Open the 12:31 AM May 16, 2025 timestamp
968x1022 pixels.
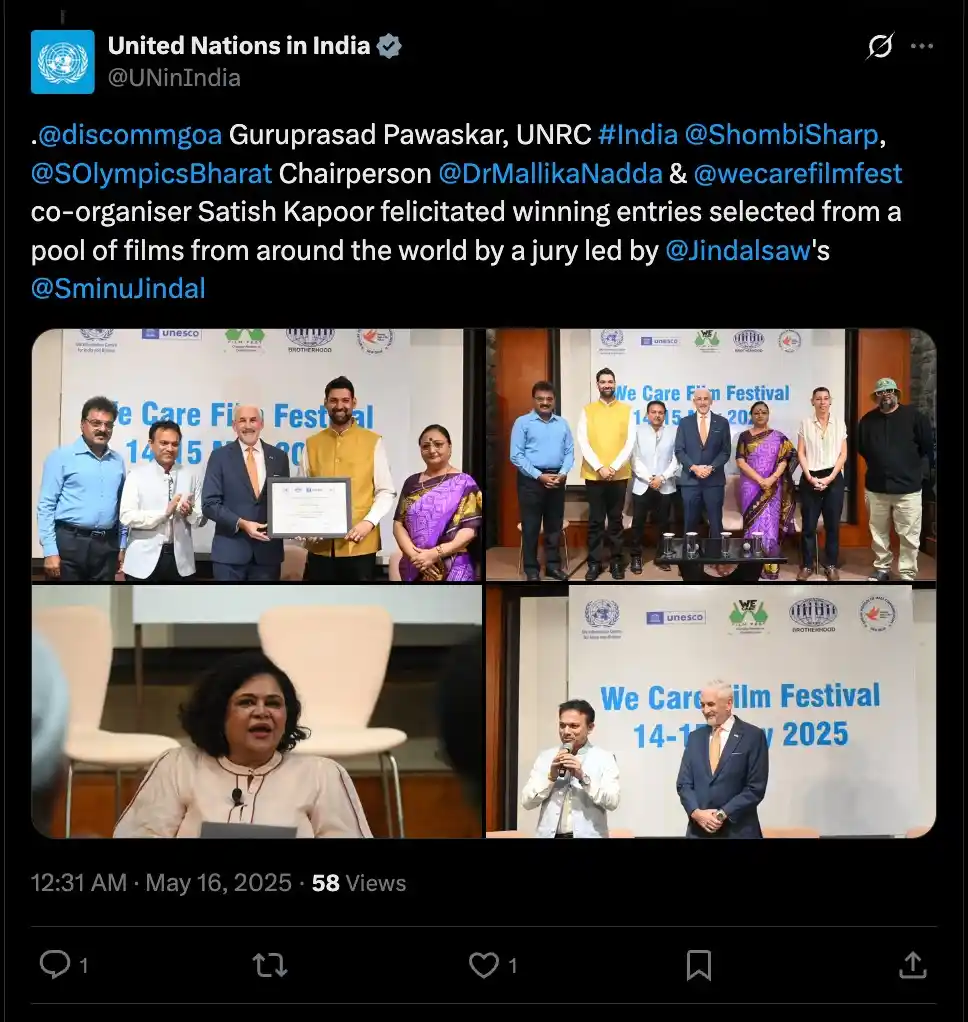click(x=161, y=883)
